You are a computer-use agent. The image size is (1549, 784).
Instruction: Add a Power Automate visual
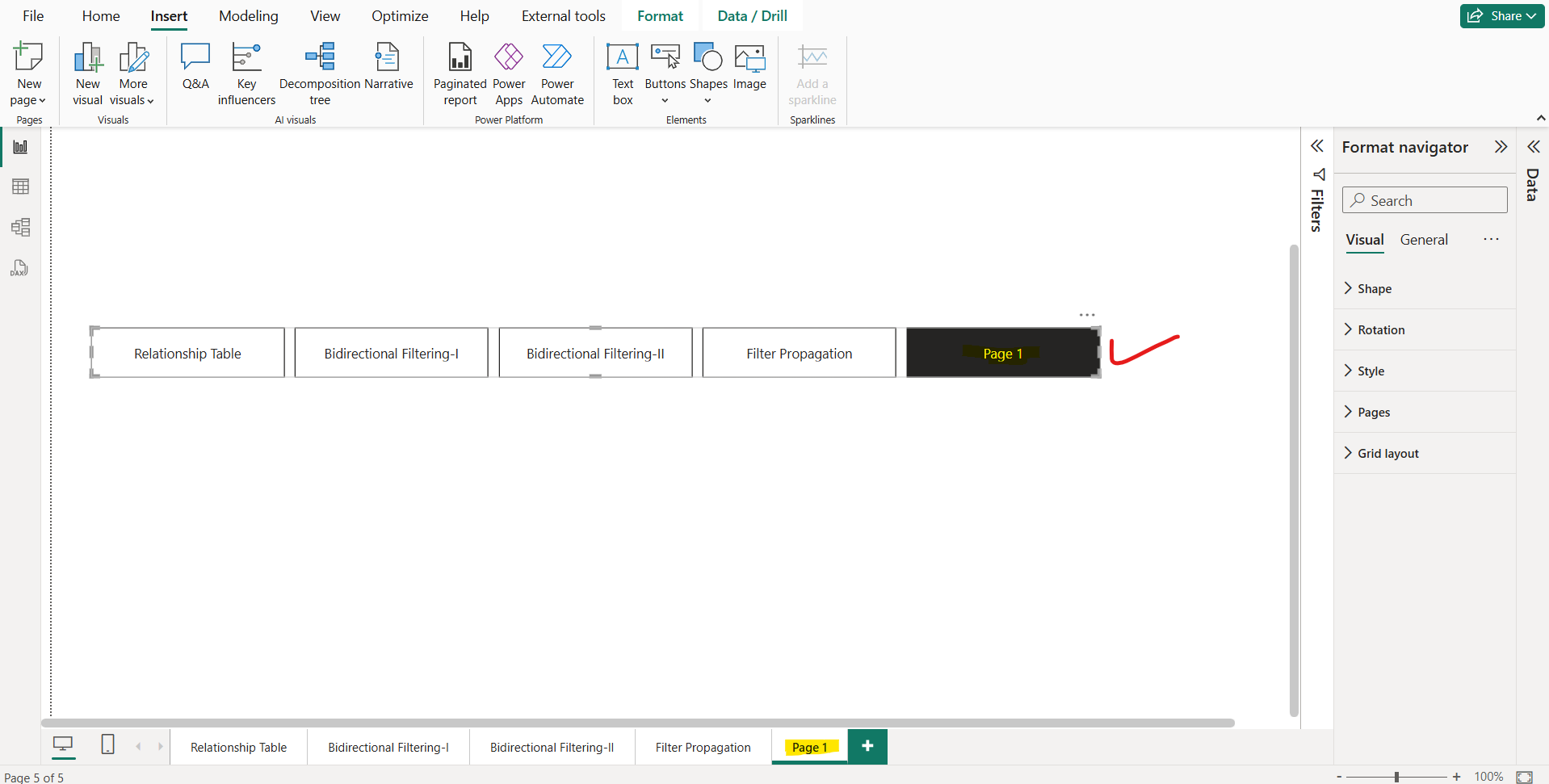557,73
